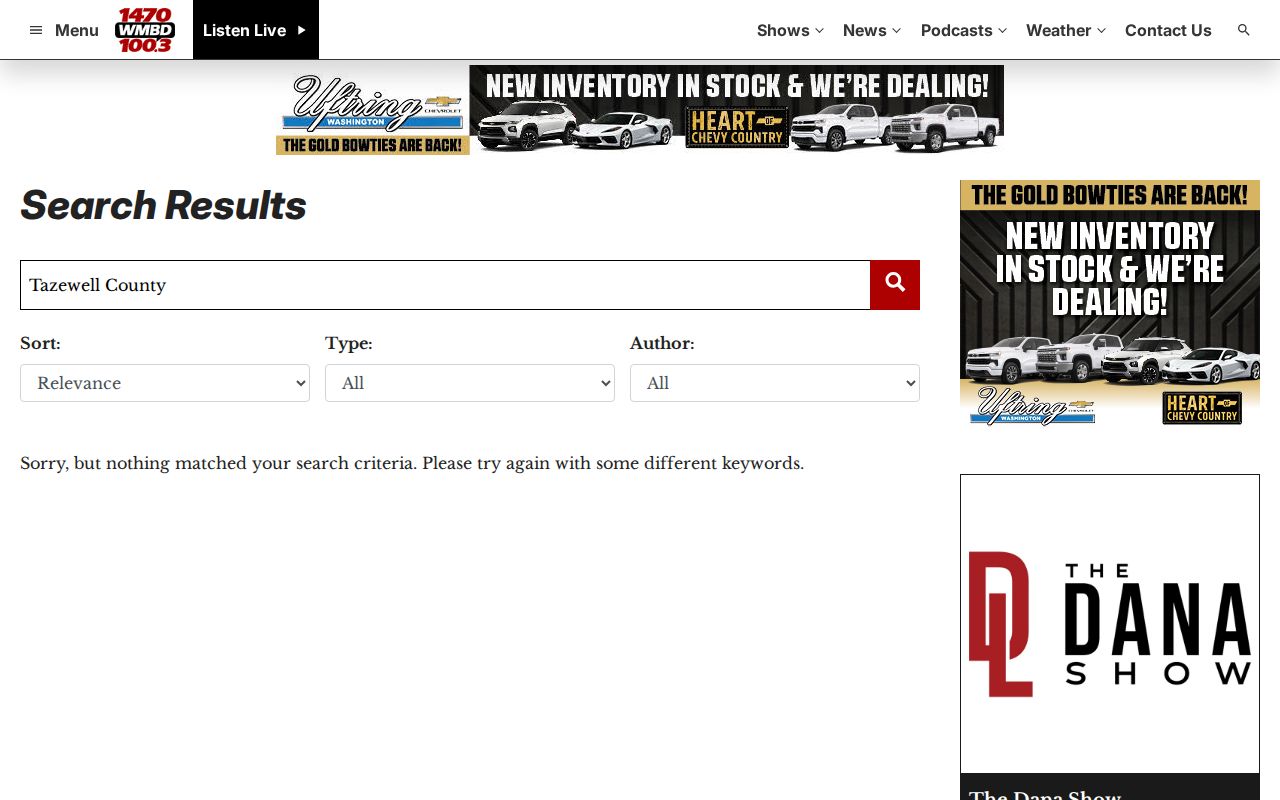This screenshot has height=800, width=1280.
Task: Expand the Weather menu
Action: (1066, 30)
